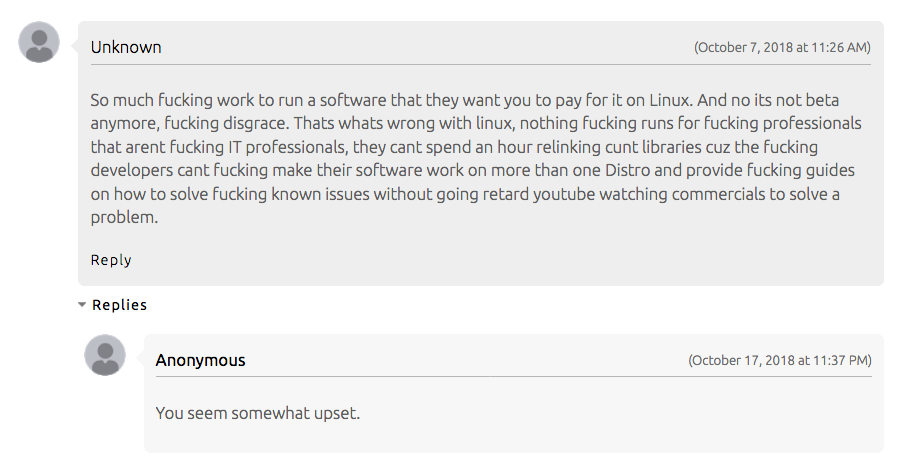The width and height of the screenshot is (902, 457).
Task: Click the "You seem somewhat upset." reply text
Action: tap(257, 412)
